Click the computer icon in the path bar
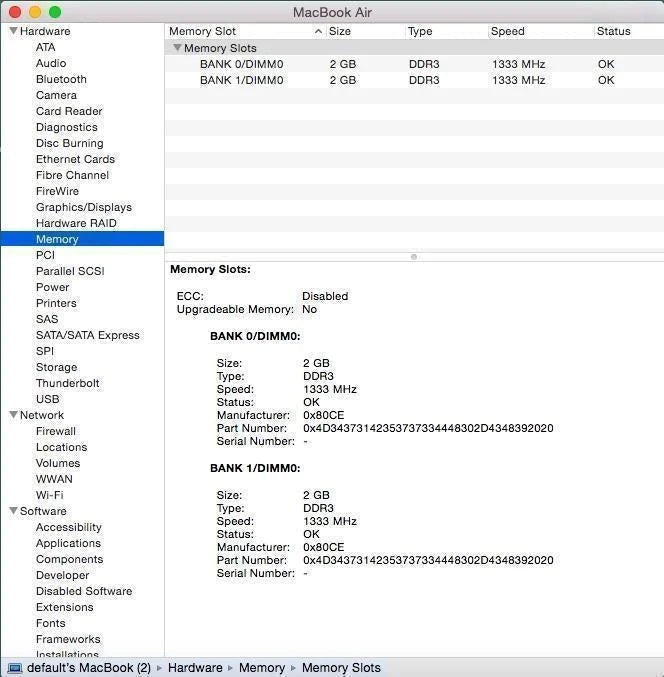 click(x=14, y=668)
